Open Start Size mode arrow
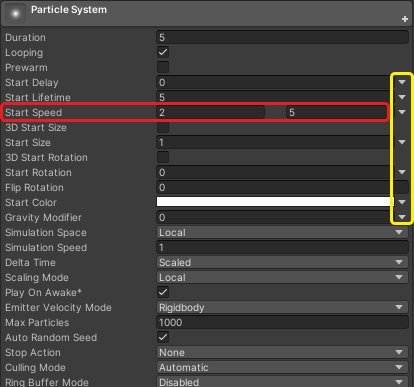Image resolution: width=414 pixels, height=387 pixels. (402, 142)
